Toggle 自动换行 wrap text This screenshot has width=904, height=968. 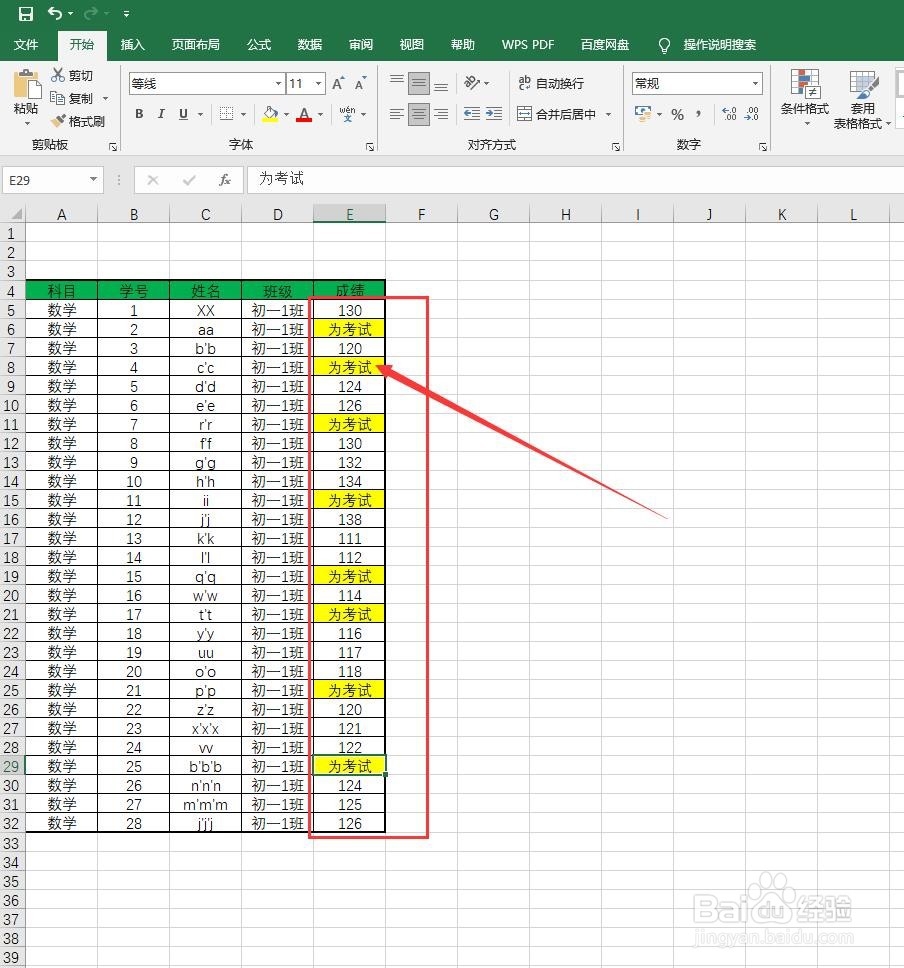pos(551,83)
